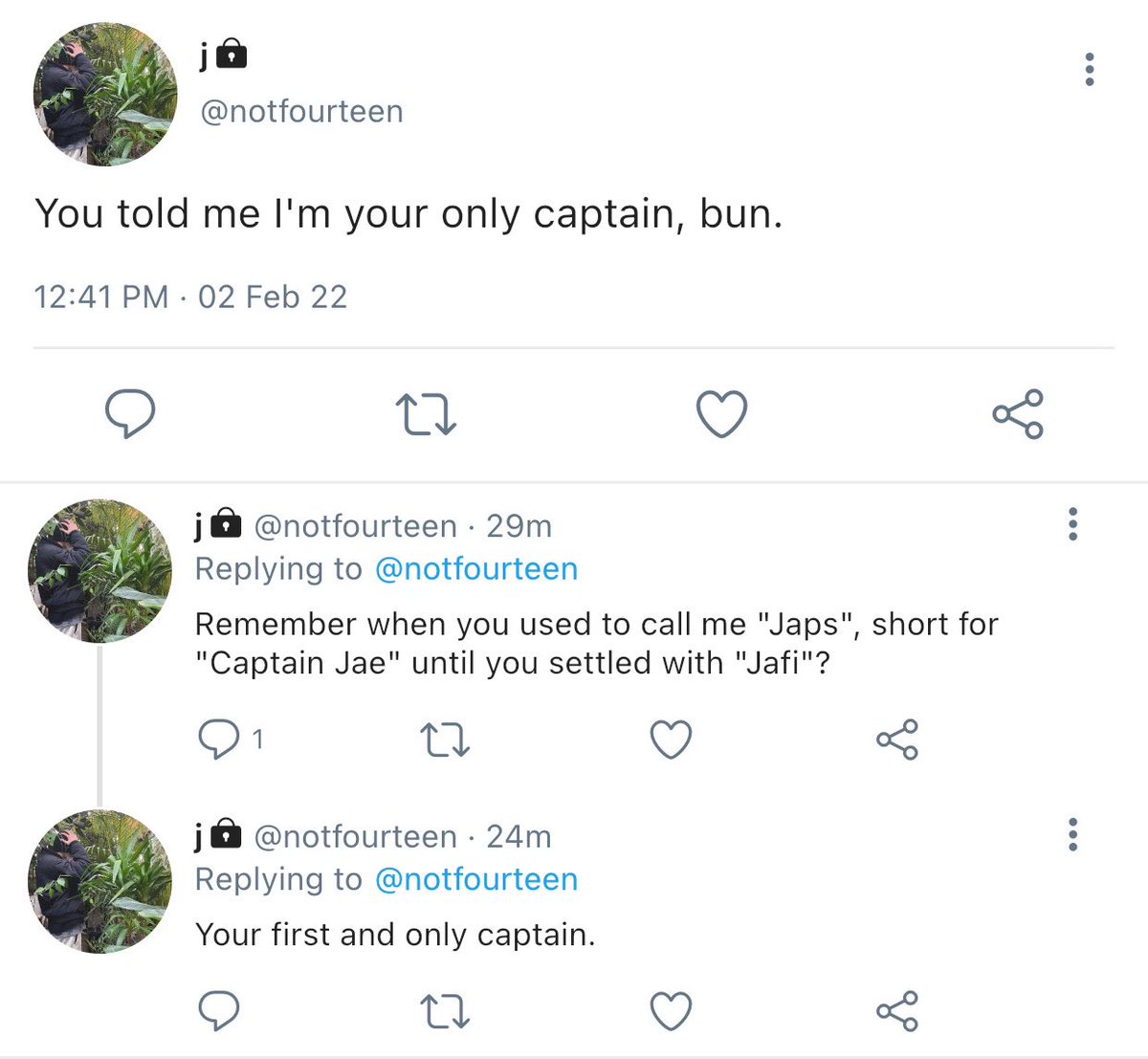The width and height of the screenshot is (1148, 1059).
Task: Share the main tweet
Action: click(x=1018, y=414)
